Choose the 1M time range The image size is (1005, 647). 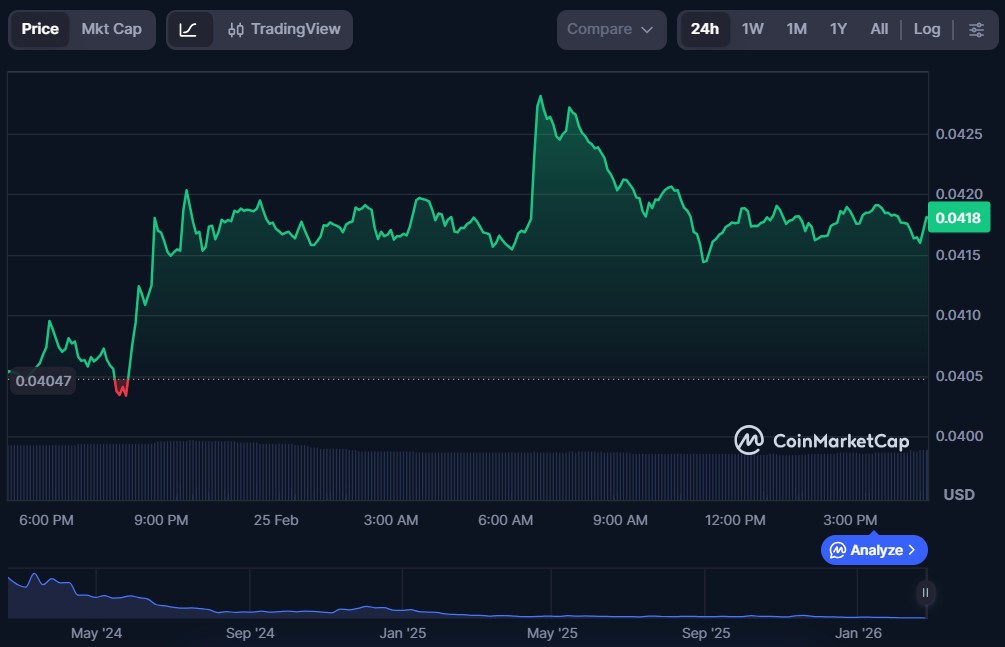click(x=796, y=29)
